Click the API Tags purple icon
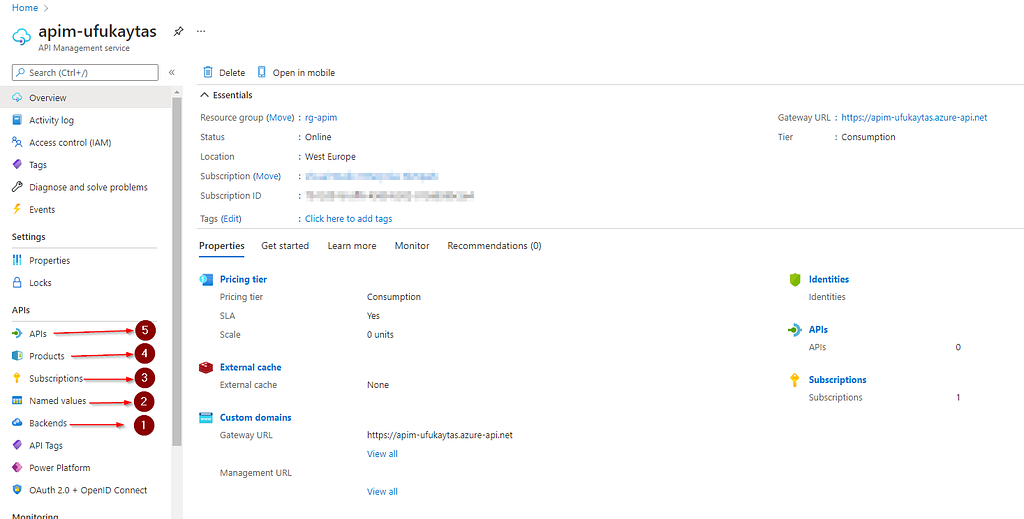Screen dimensions: 1024x519 point(18,445)
